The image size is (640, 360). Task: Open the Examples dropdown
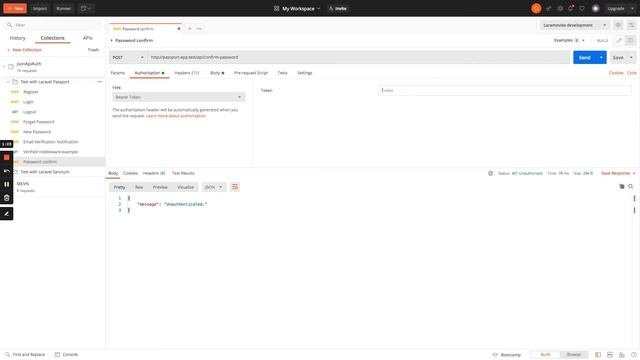point(569,40)
